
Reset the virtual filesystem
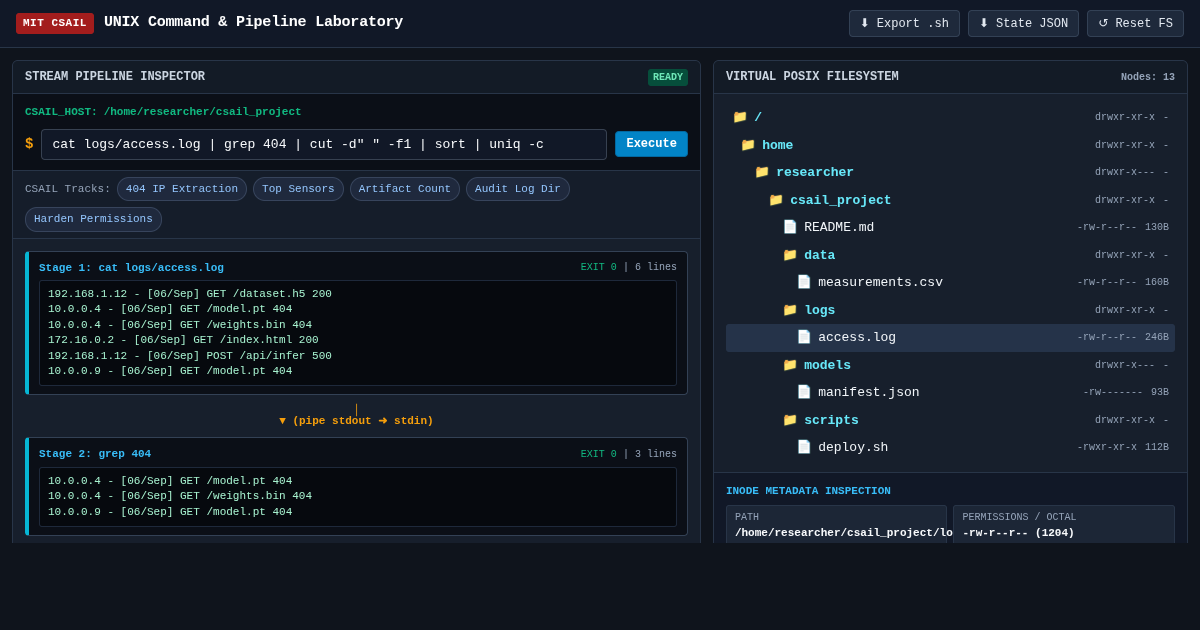click(1135, 24)
